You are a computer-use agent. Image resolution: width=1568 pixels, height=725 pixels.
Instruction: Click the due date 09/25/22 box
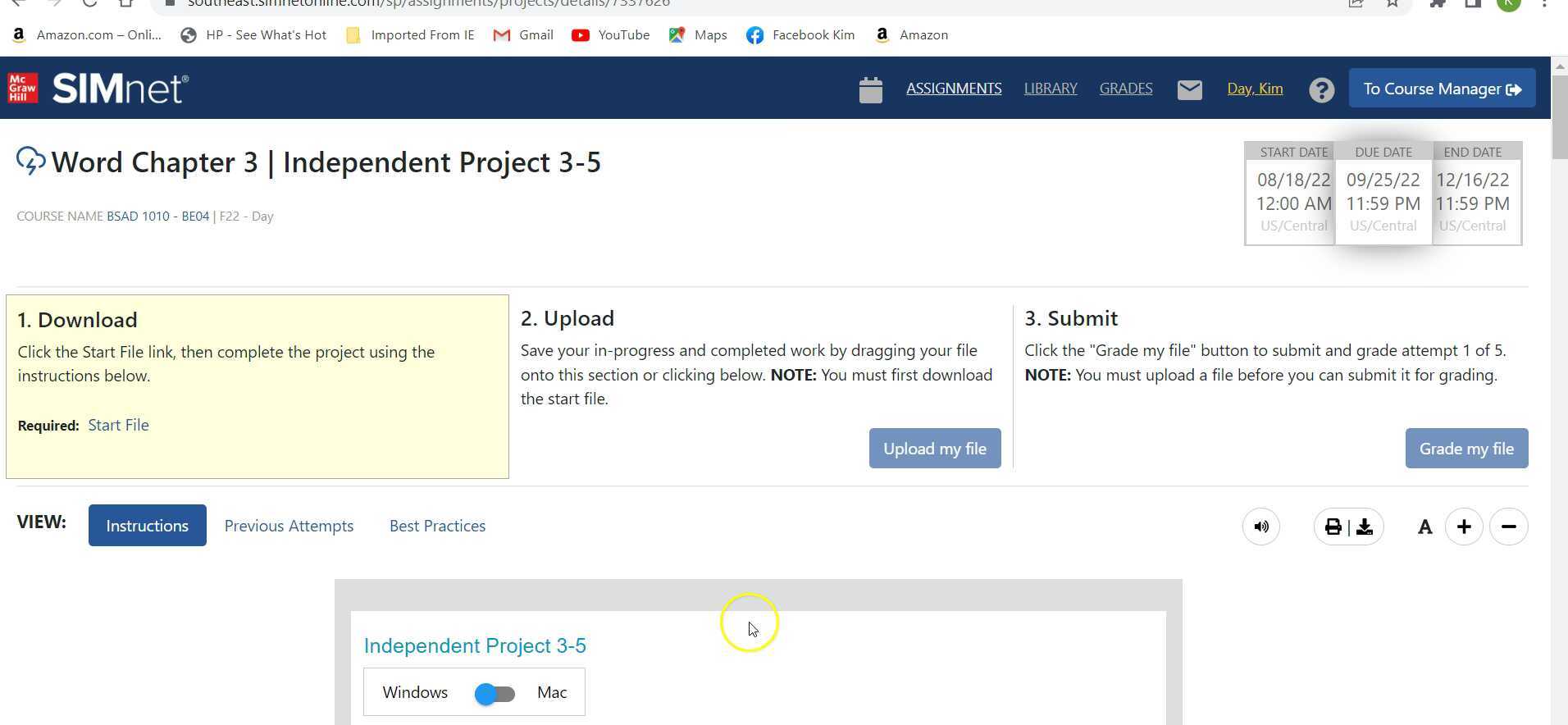[x=1383, y=194]
